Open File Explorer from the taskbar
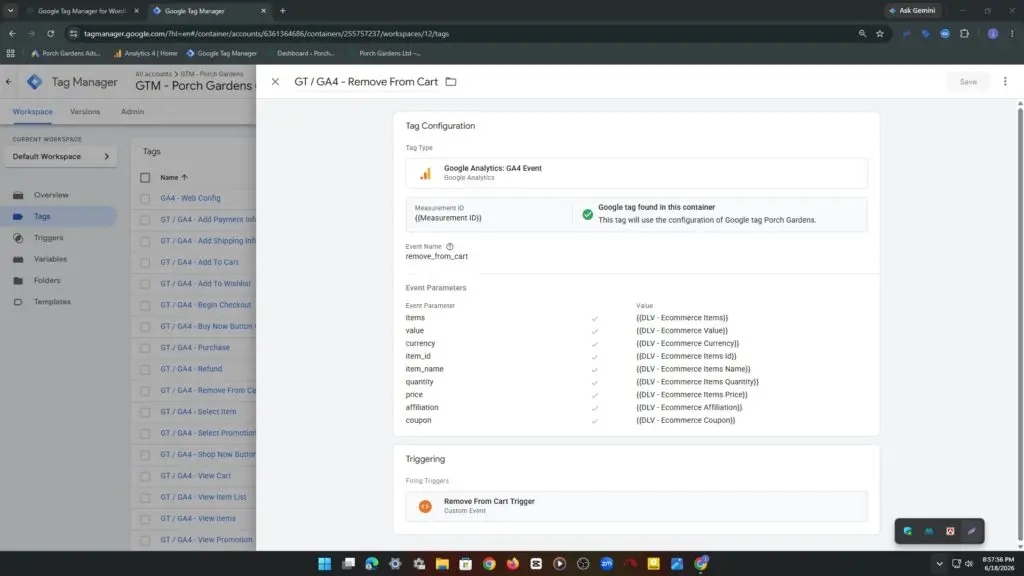Screen dimensions: 1024x576 pyautogui.click(x=442, y=564)
